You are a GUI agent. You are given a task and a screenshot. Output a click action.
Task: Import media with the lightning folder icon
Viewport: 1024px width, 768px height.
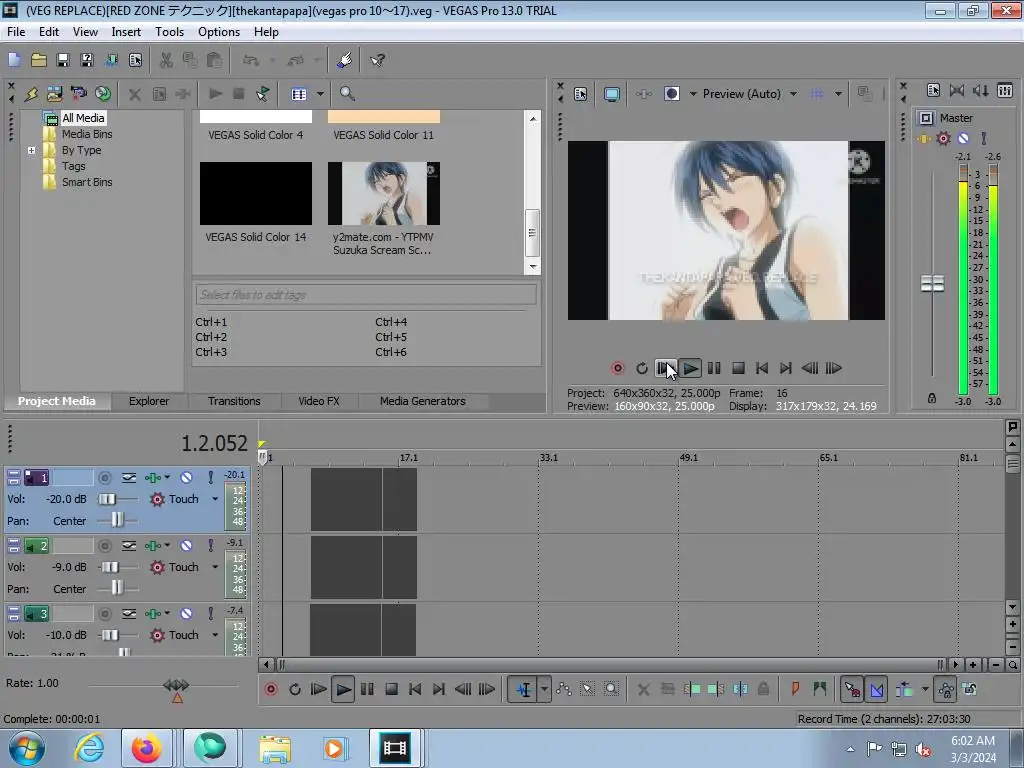pyautogui.click(x=31, y=94)
